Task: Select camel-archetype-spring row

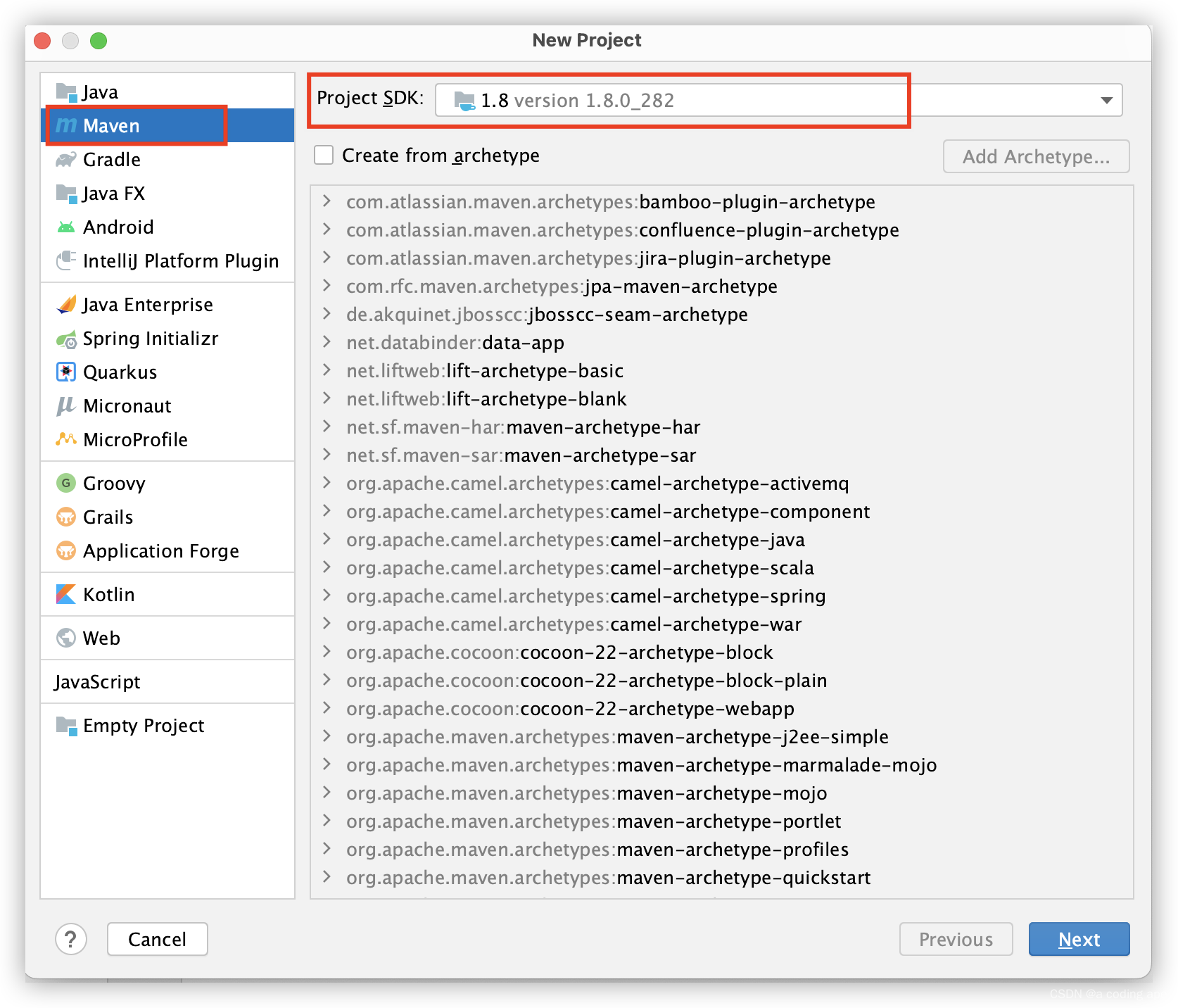Action: coord(722,596)
